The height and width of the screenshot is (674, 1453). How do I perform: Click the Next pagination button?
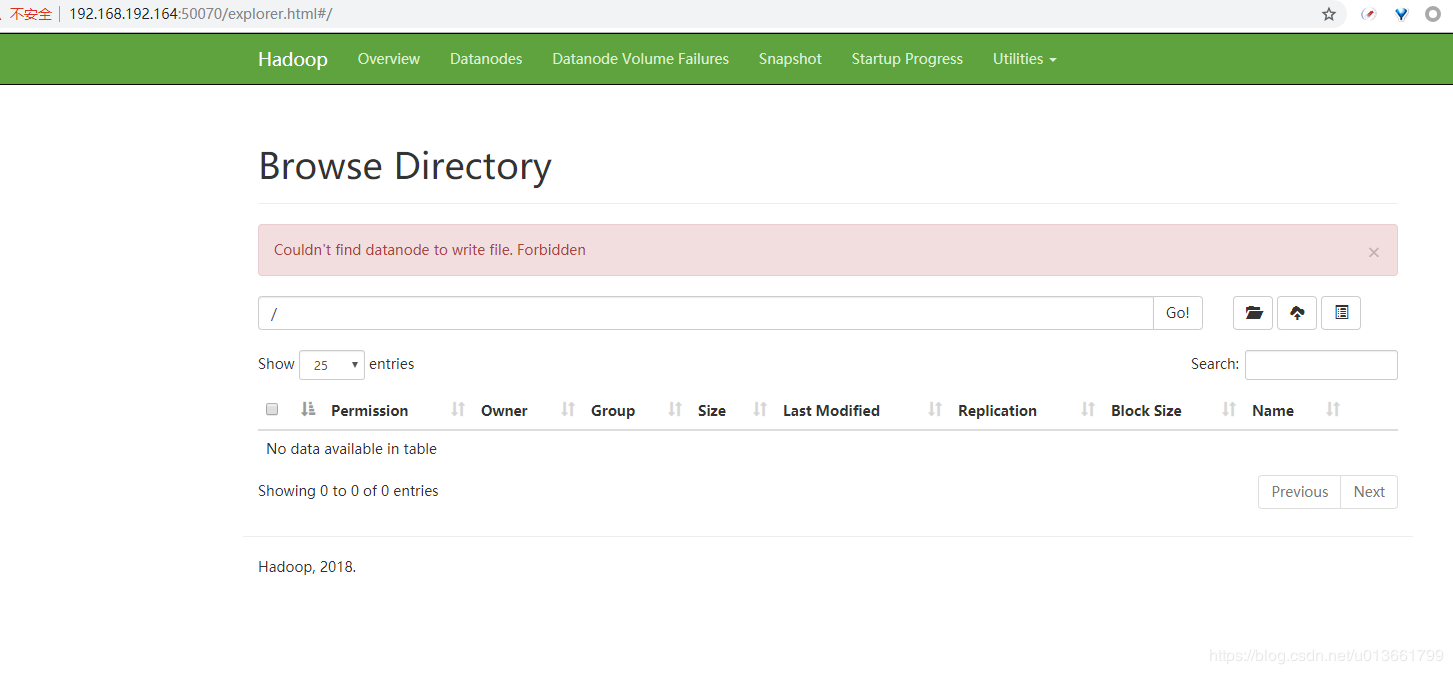(1369, 492)
